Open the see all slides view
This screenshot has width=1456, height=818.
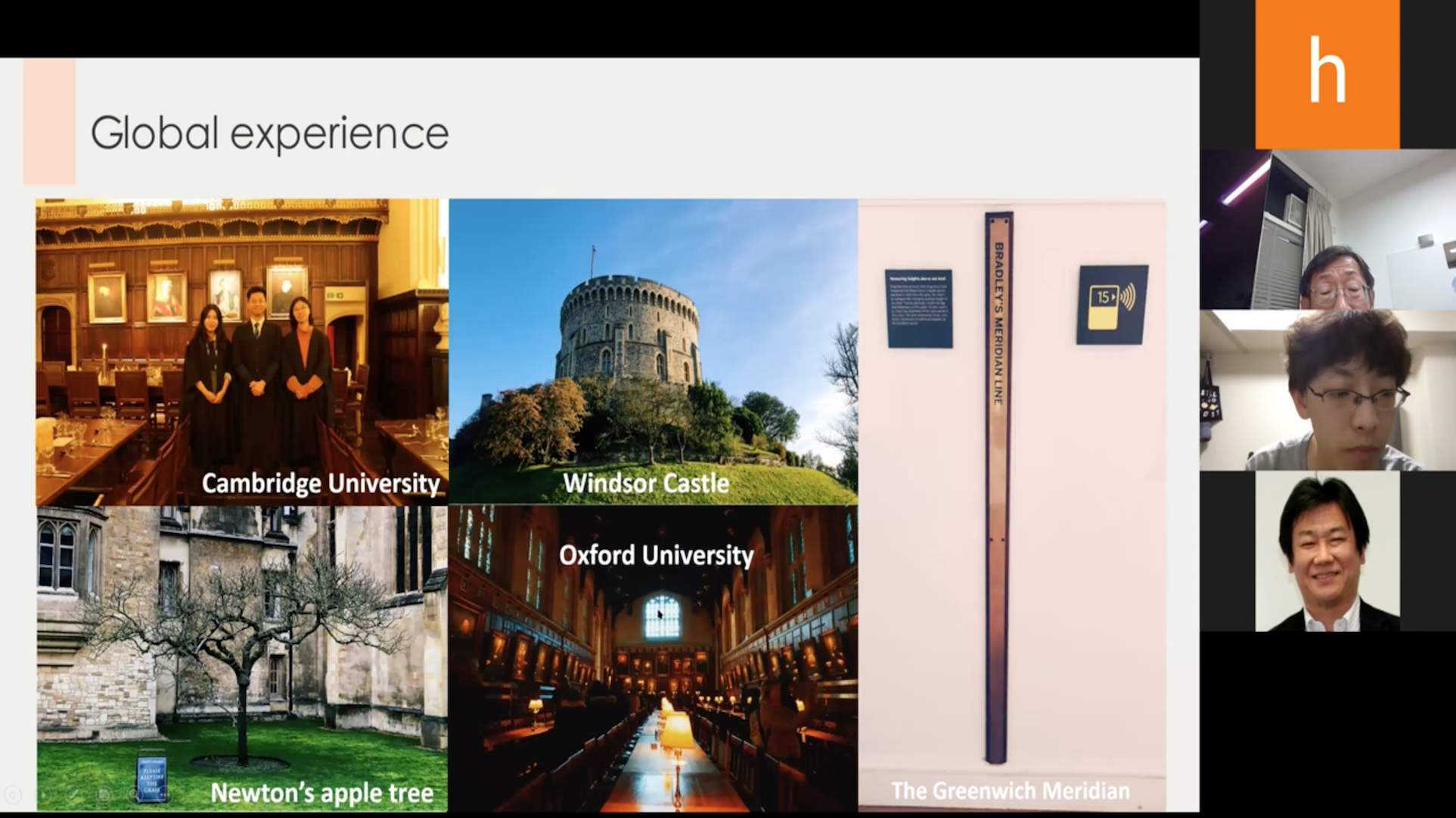point(104,795)
